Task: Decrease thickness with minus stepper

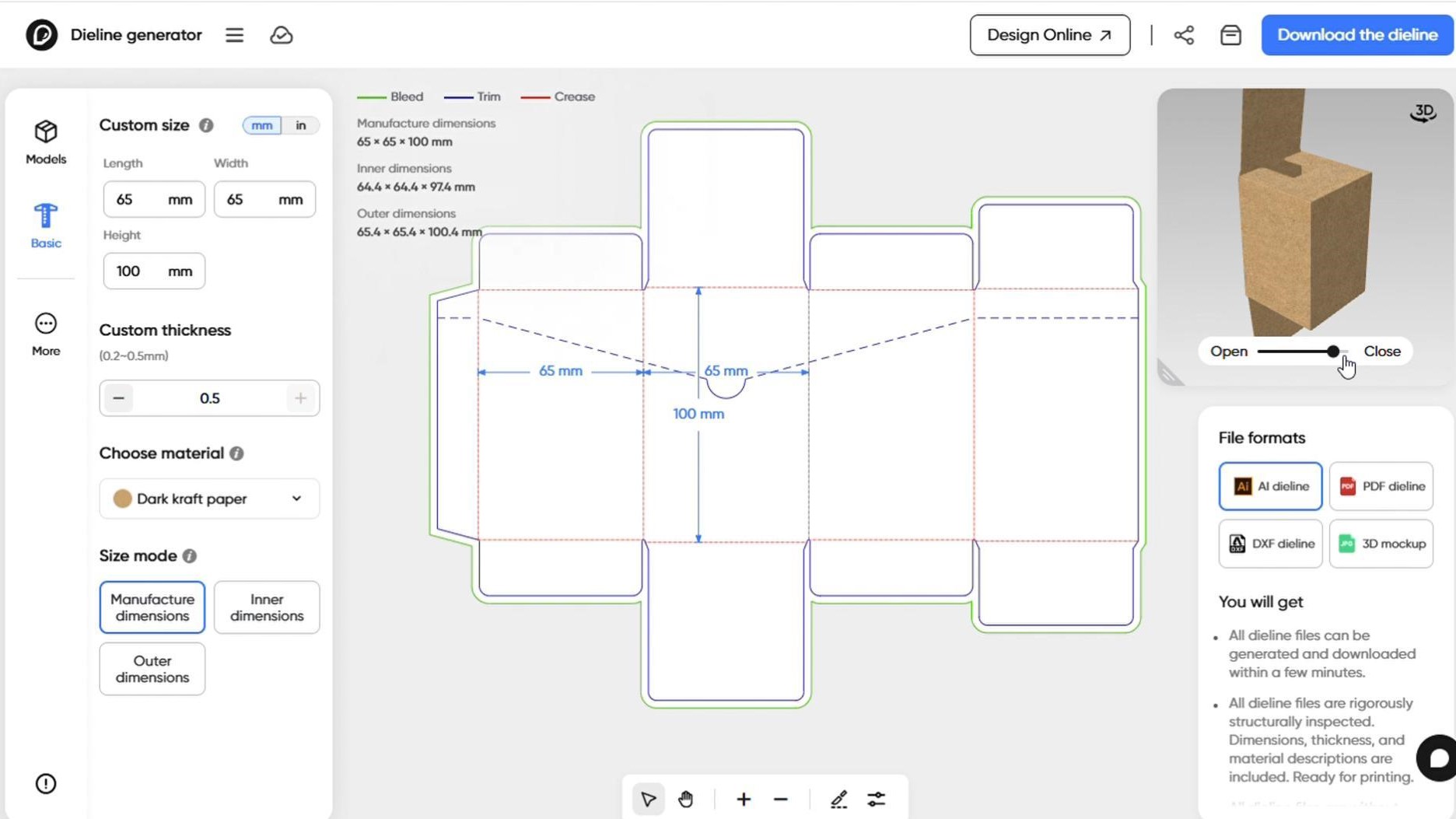Action: 118,398
